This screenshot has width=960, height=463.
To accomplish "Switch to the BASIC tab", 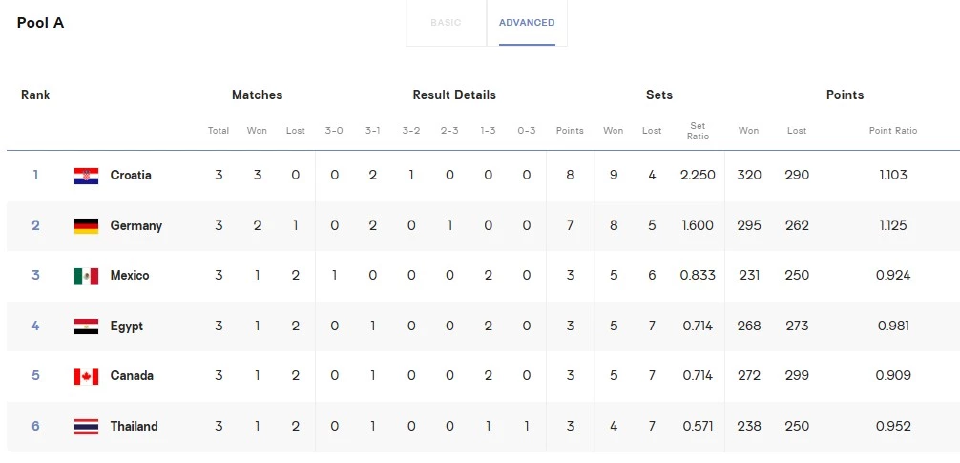I will point(446,23).
